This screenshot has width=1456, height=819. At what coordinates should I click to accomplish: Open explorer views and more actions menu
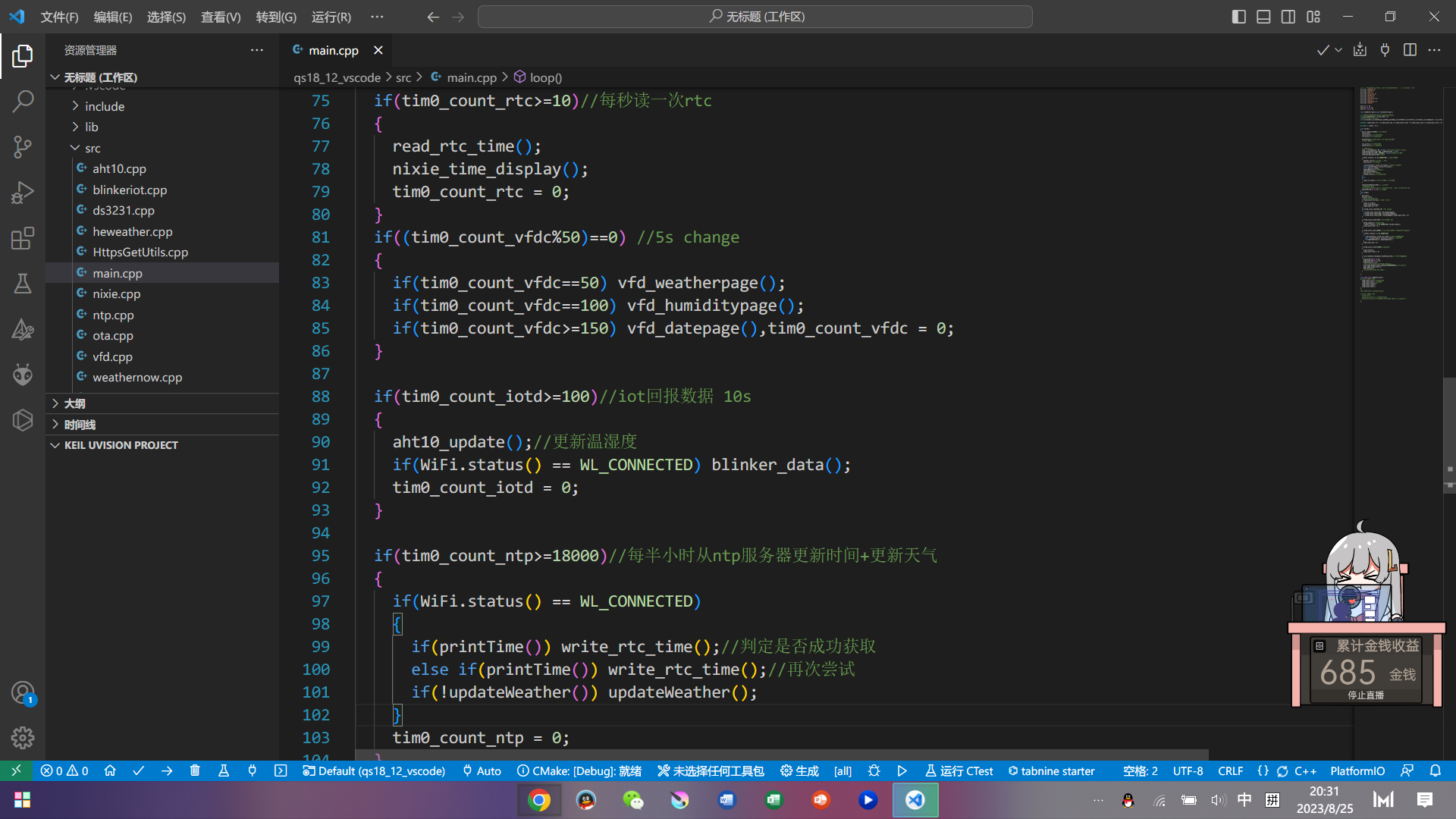[x=257, y=50]
